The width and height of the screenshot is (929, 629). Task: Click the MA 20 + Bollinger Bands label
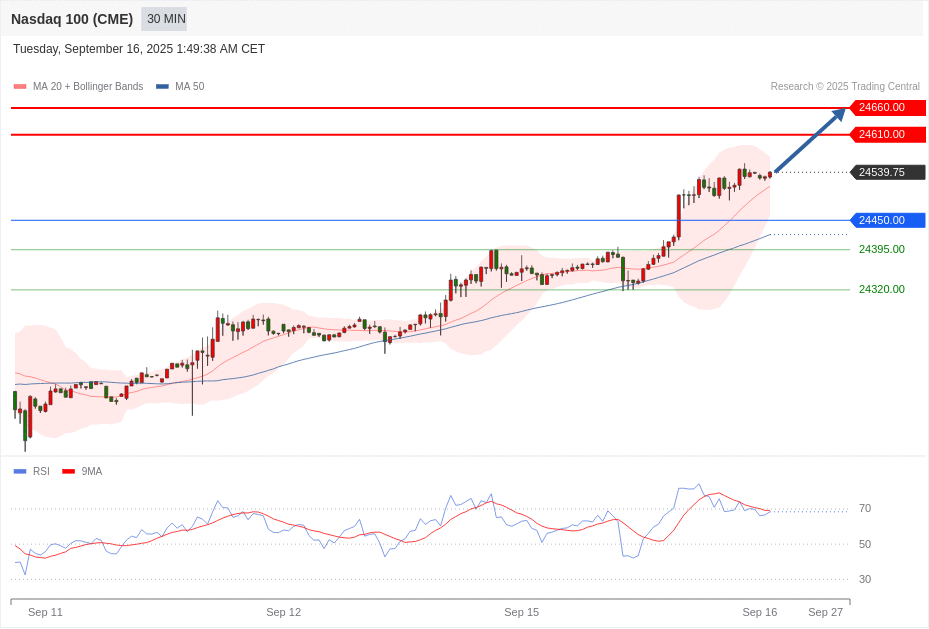pos(88,86)
